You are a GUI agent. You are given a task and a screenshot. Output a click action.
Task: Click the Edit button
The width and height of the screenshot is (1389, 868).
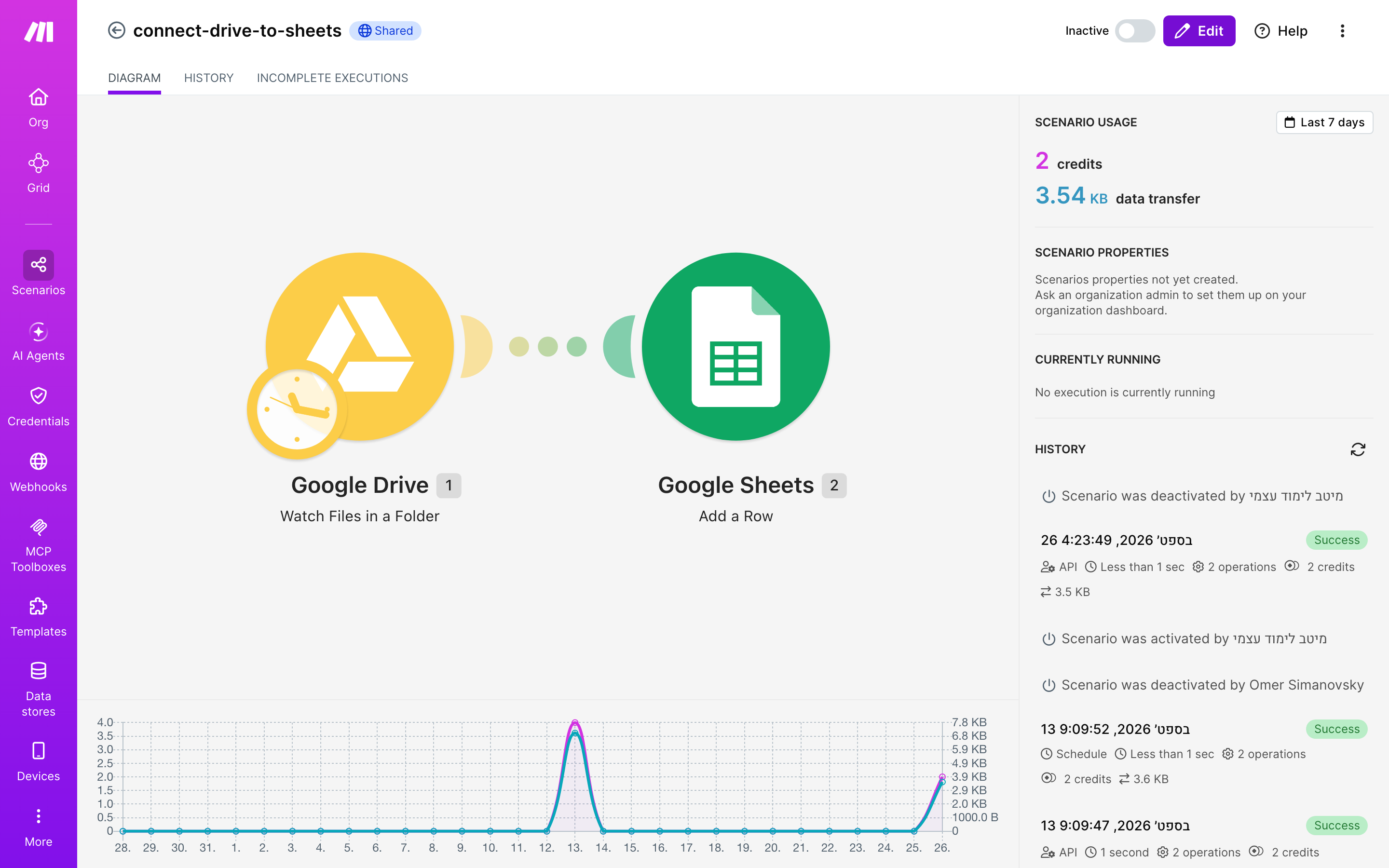(1198, 31)
